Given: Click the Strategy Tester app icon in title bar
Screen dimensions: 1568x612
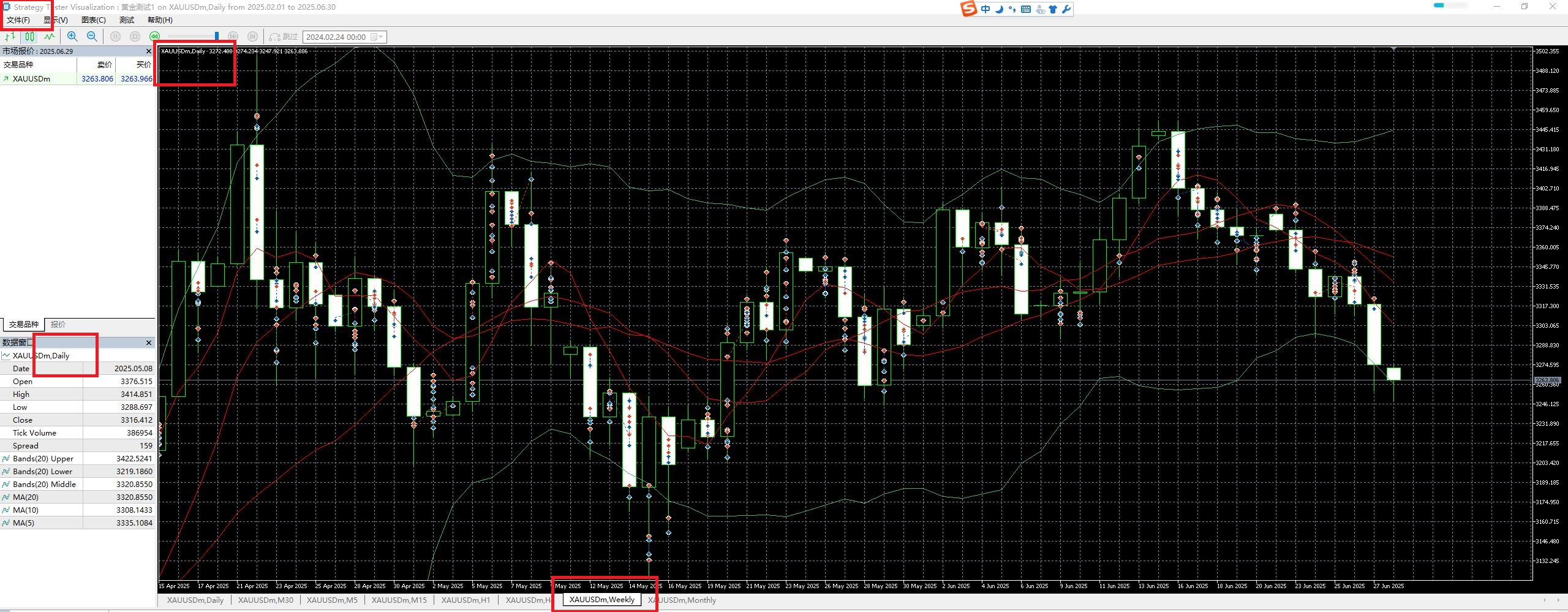Looking at the screenshot, I should coord(7,7).
